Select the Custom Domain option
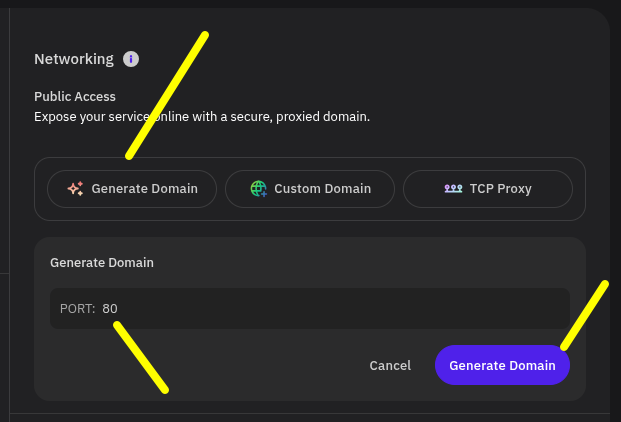The height and width of the screenshot is (422, 621). tap(310, 189)
